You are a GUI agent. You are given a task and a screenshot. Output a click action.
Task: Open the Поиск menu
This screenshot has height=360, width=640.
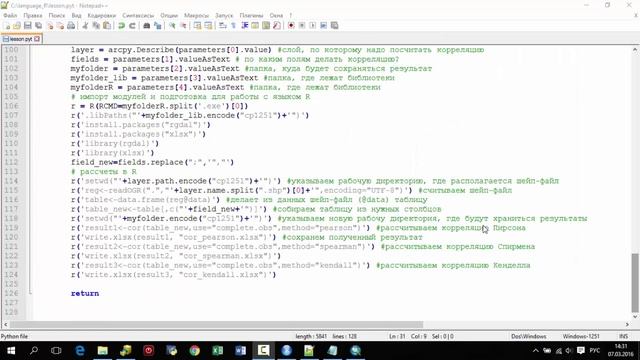tap(57, 16)
